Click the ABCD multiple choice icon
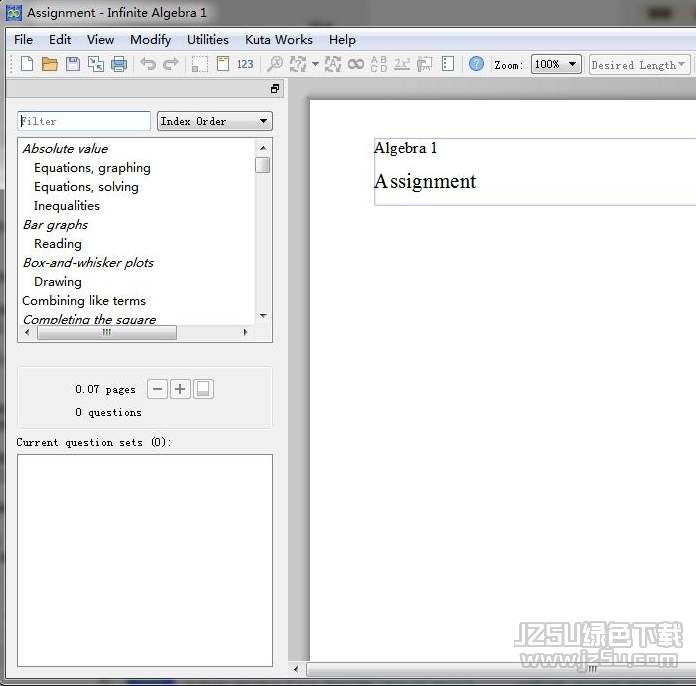This screenshot has height=686, width=696. pyautogui.click(x=379, y=64)
